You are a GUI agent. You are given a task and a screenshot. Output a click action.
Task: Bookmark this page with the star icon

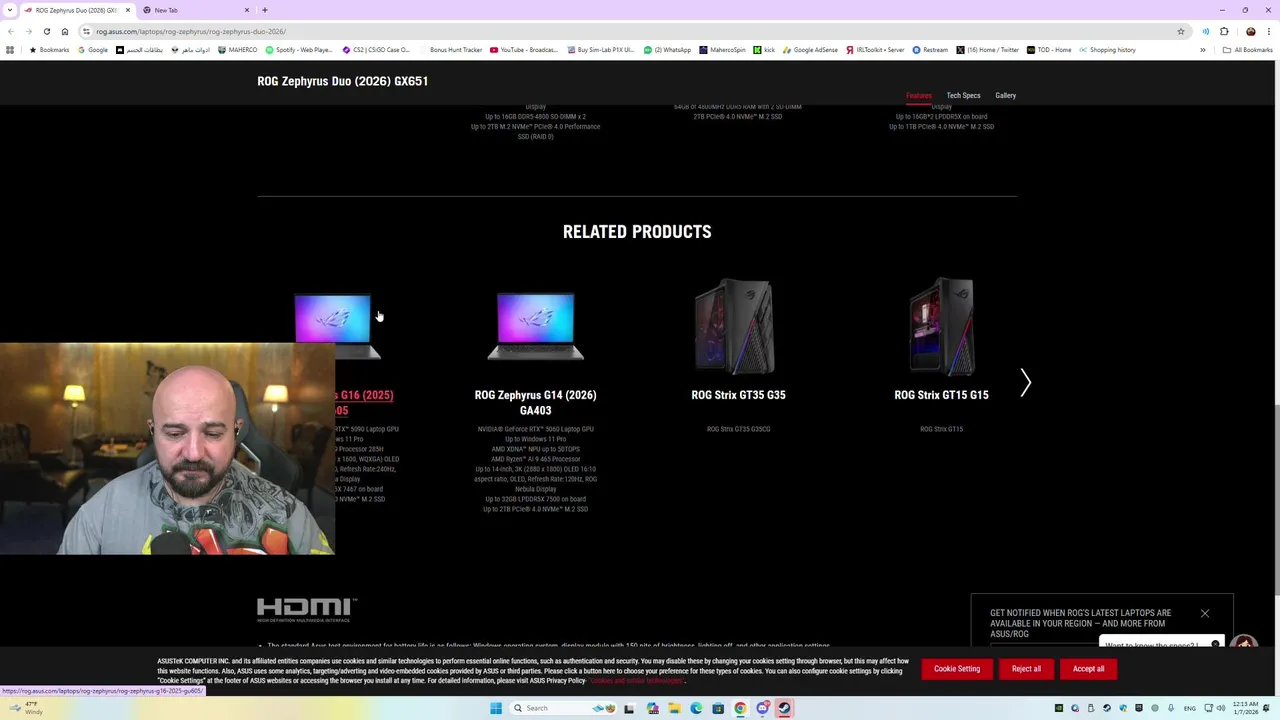pyautogui.click(x=1181, y=31)
